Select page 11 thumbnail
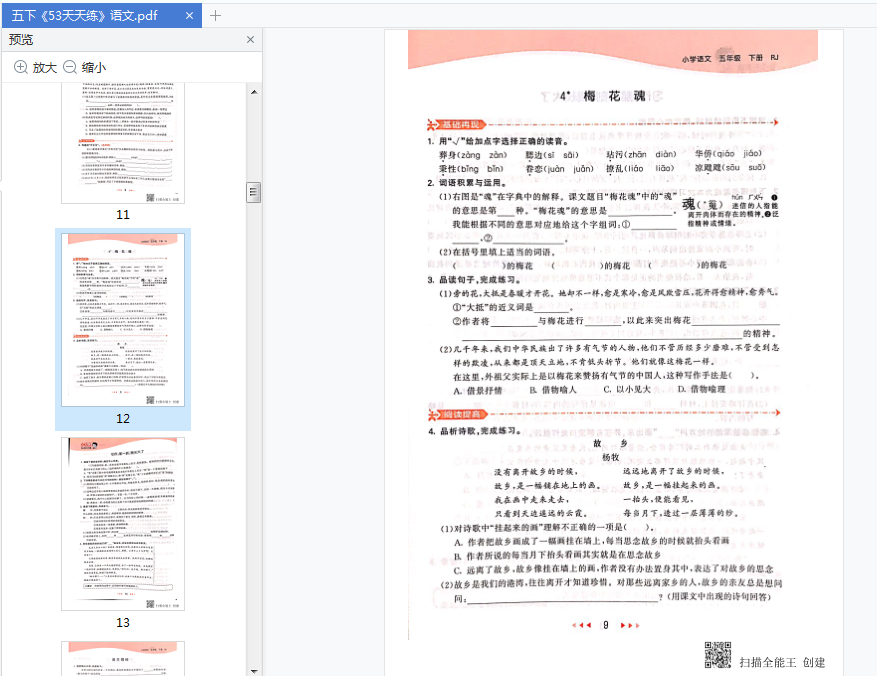This screenshot has width=877, height=676. click(123, 143)
